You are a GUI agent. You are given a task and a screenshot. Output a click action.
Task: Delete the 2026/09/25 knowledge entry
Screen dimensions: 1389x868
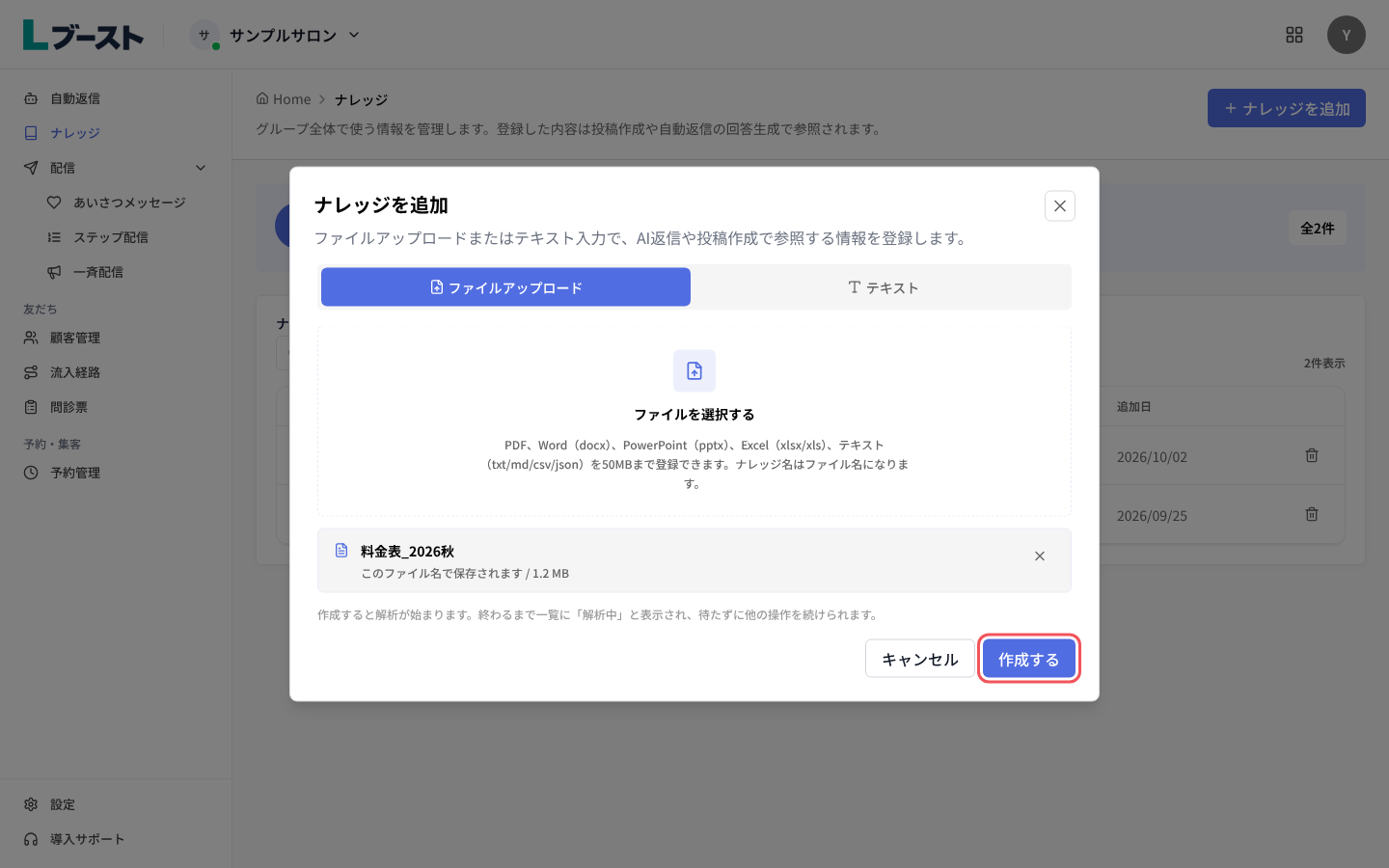pos(1312,514)
